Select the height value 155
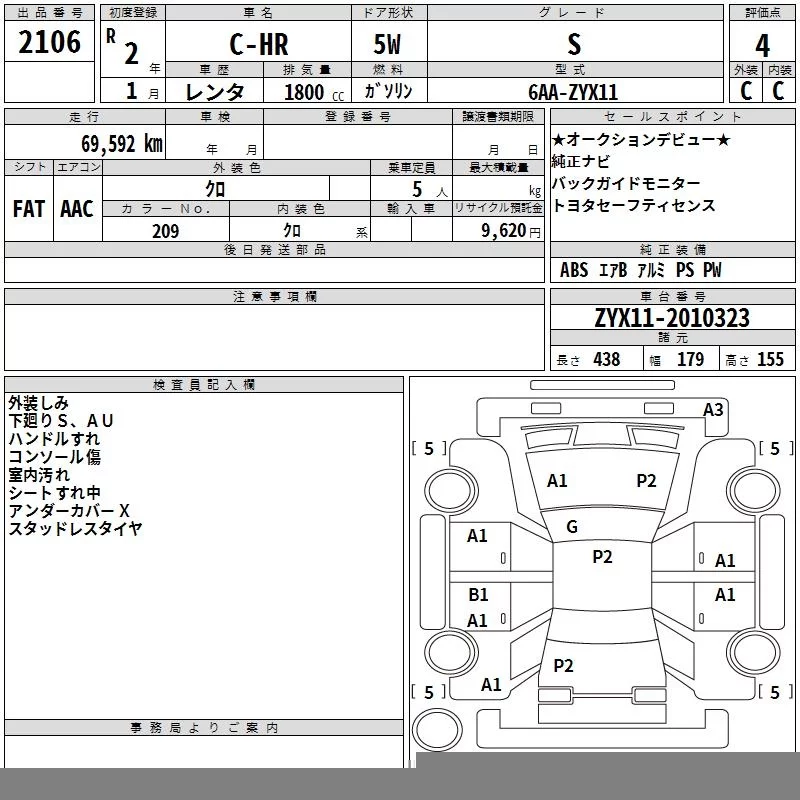800x800 pixels. 770,359
